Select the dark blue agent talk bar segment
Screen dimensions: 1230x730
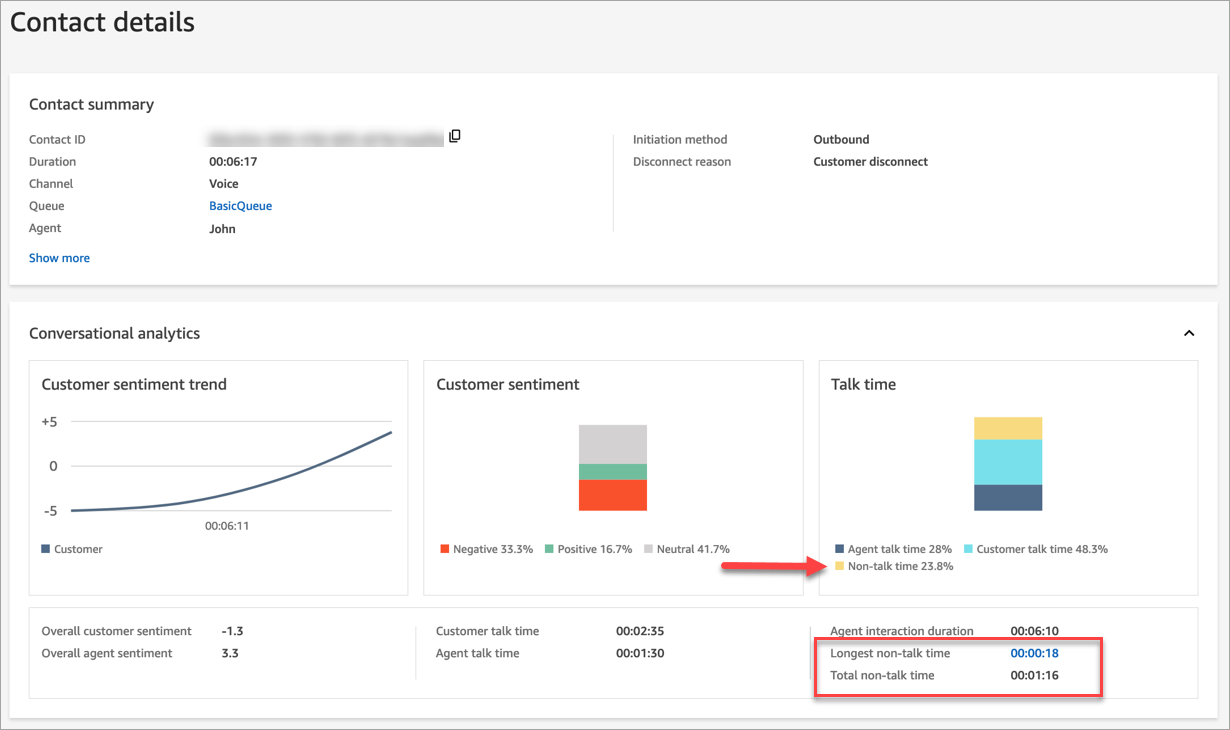[1008, 498]
